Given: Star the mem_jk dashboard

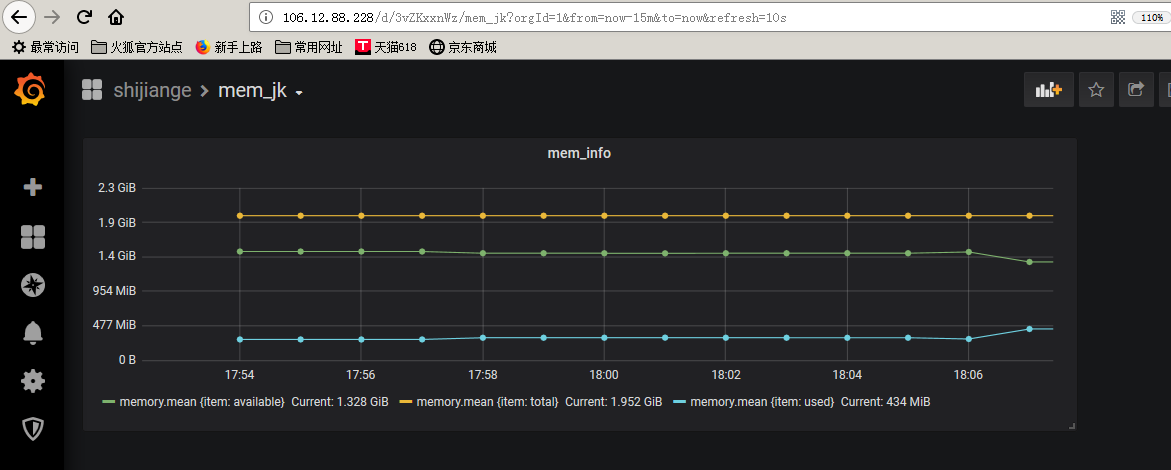Looking at the screenshot, I should click(1096, 90).
